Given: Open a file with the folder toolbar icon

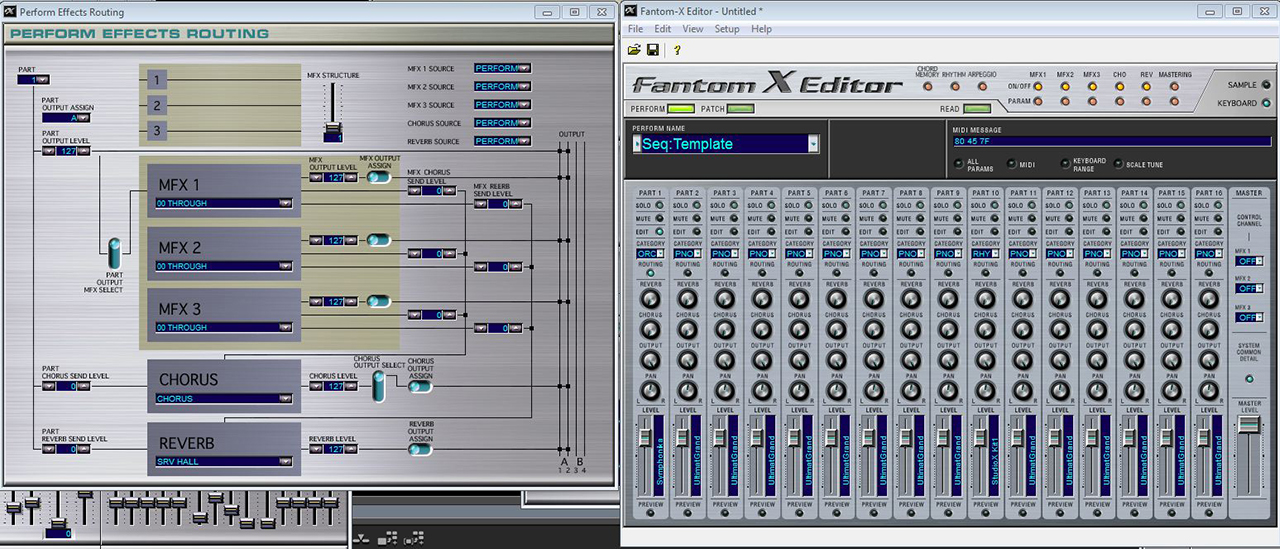Looking at the screenshot, I should coord(634,49).
